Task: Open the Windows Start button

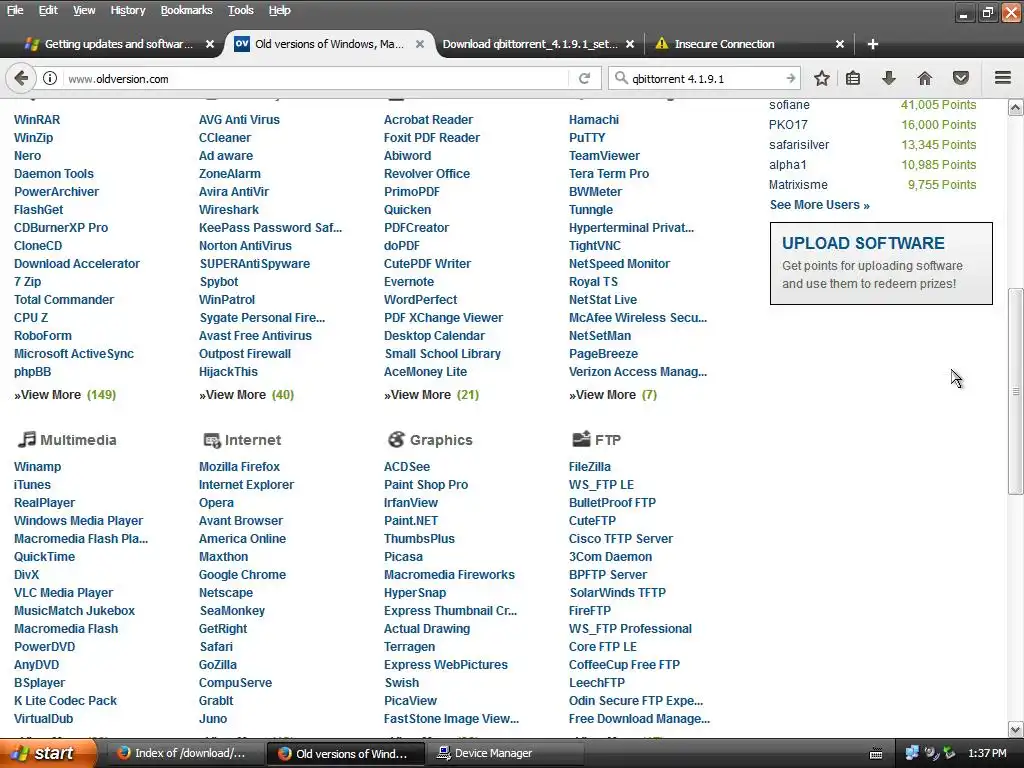Action: [x=48, y=753]
